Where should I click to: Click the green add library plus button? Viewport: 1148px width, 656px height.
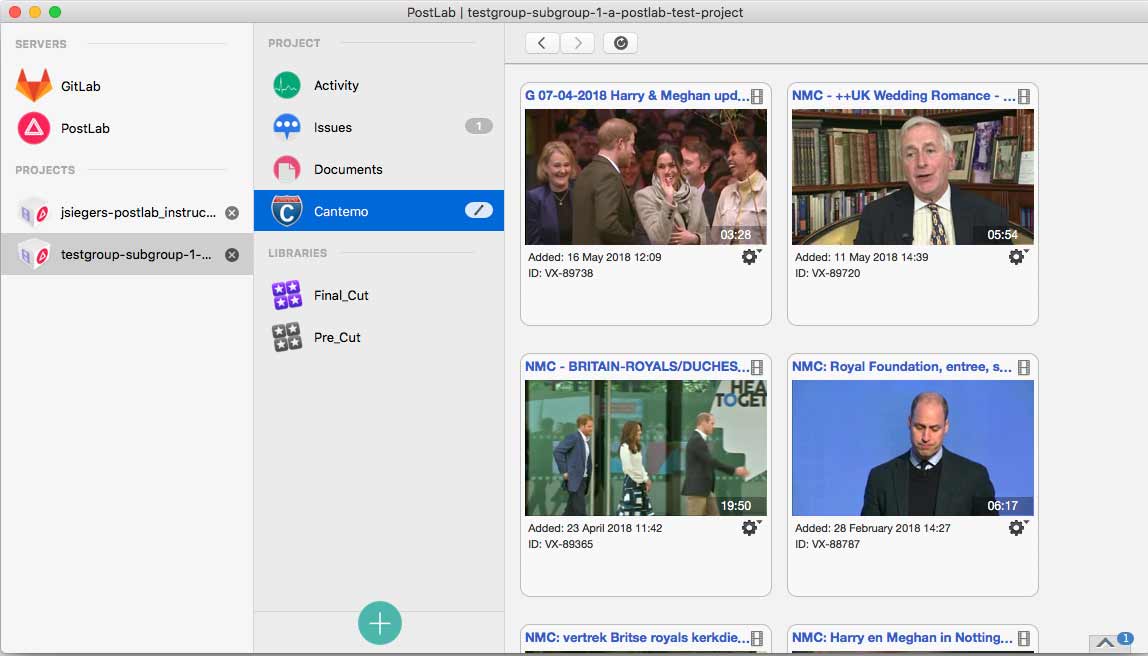pyautogui.click(x=380, y=623)
